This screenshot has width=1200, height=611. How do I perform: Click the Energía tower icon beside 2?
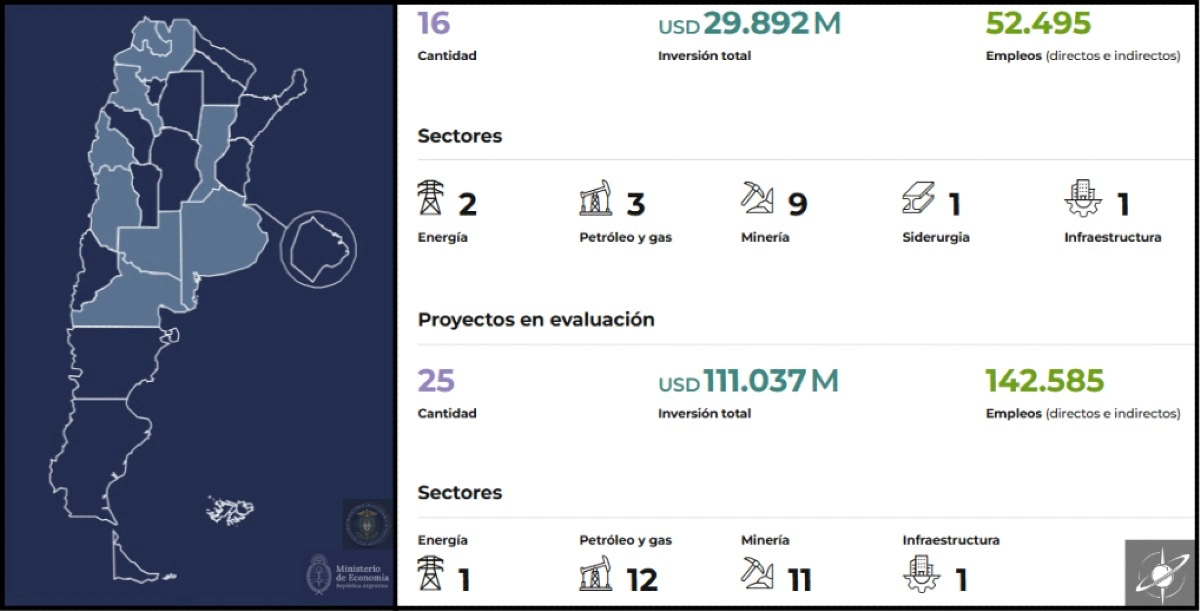point(430,197)
